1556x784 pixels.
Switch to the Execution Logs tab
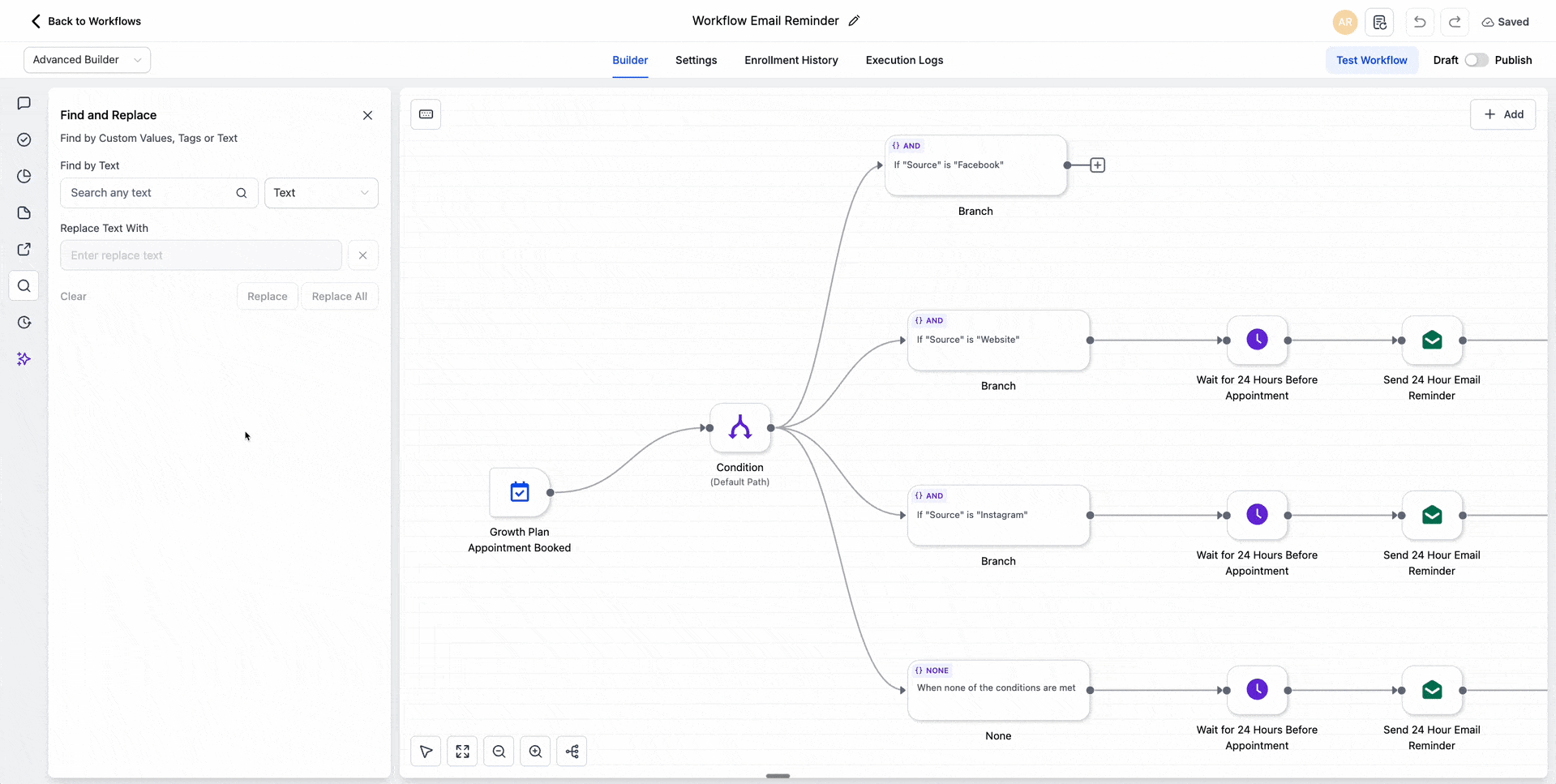coord(904,60)
